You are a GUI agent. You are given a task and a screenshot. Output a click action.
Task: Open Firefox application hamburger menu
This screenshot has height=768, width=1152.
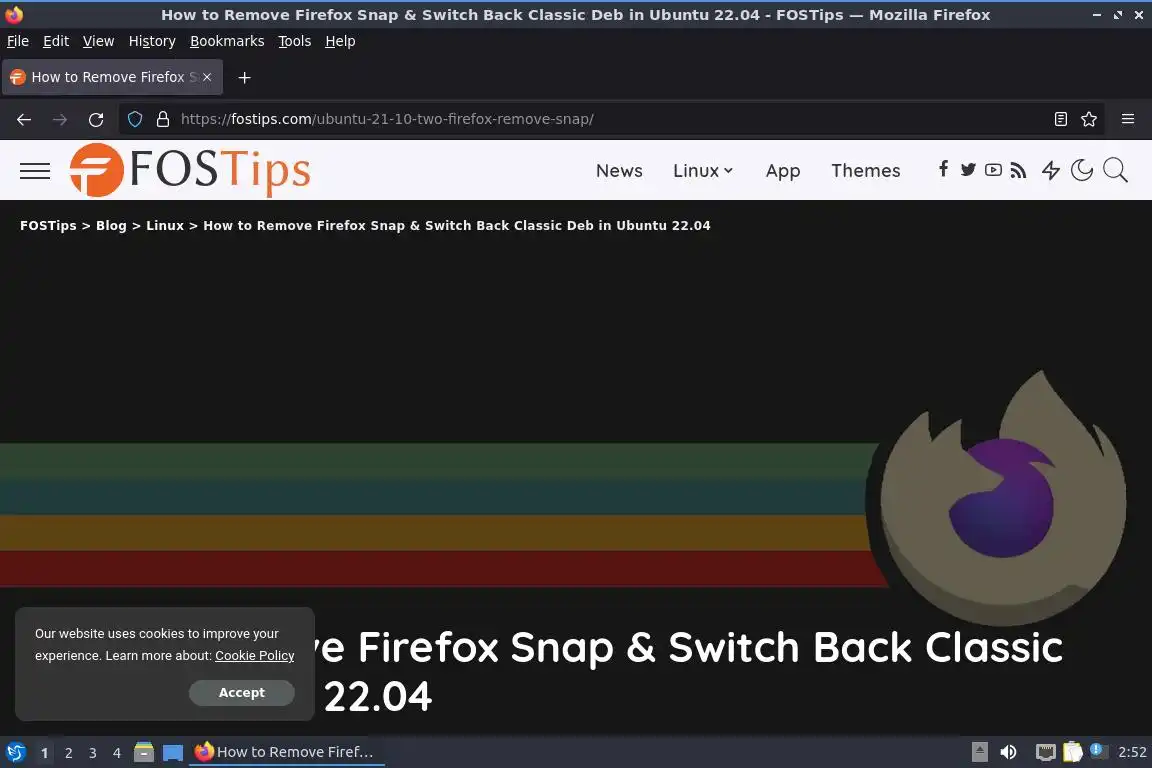pos(1128,119)
